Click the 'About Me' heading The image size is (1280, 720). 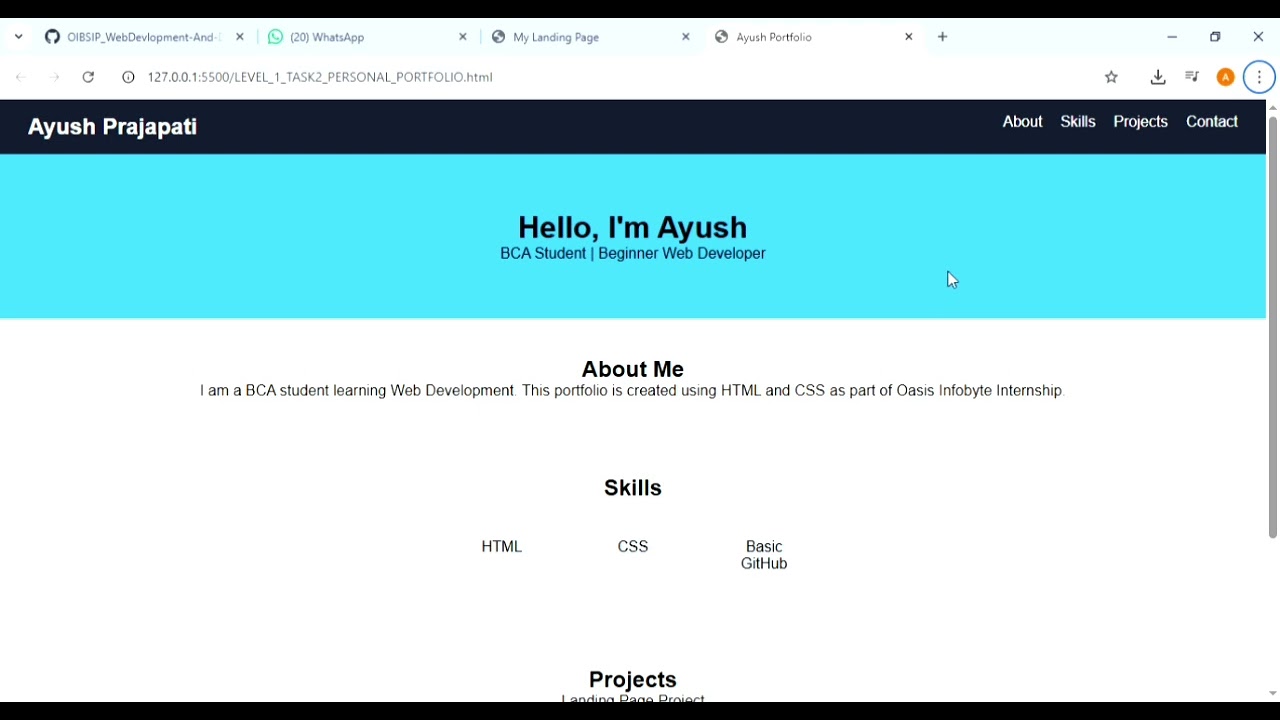click(x=633, y=370)
